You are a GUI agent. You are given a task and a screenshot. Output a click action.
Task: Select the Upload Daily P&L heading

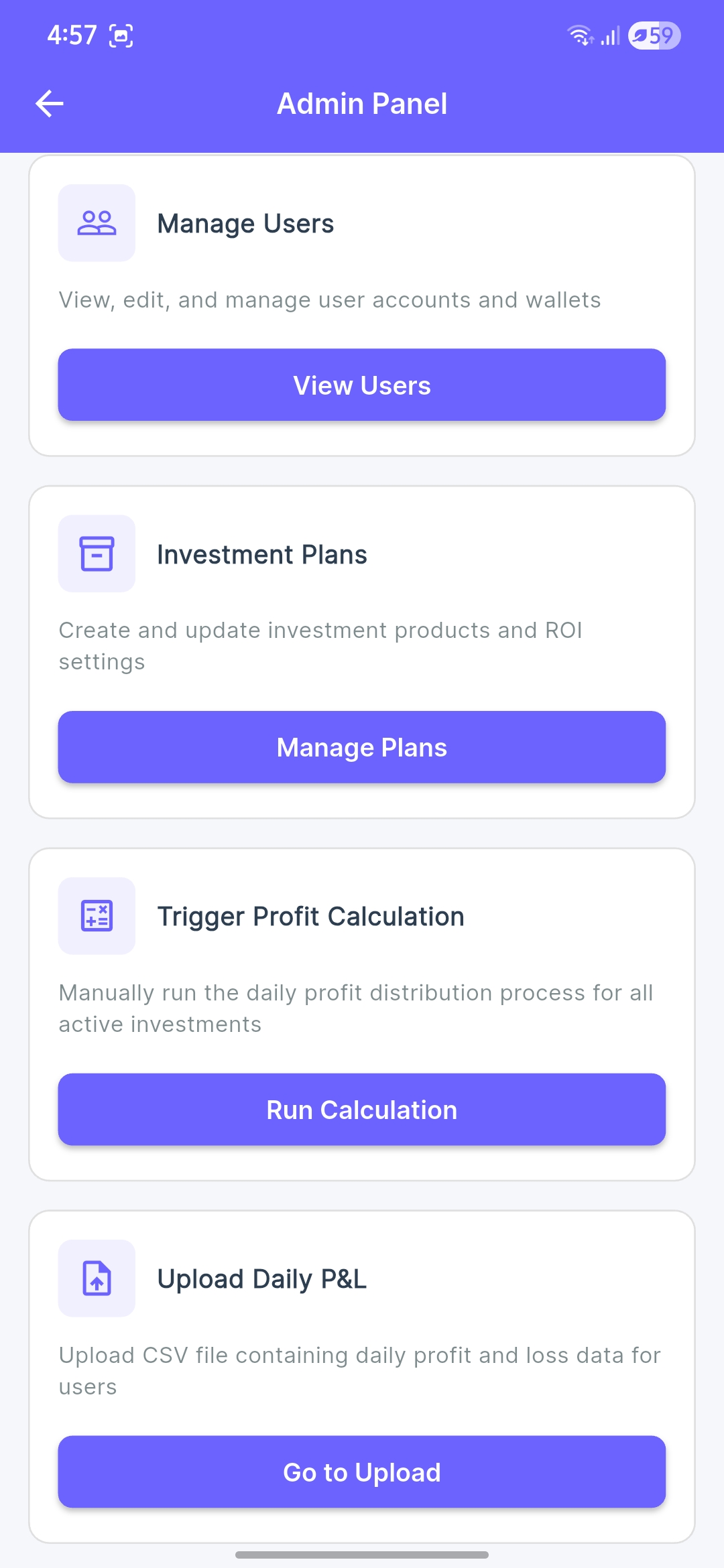(x=261, y=1279)
